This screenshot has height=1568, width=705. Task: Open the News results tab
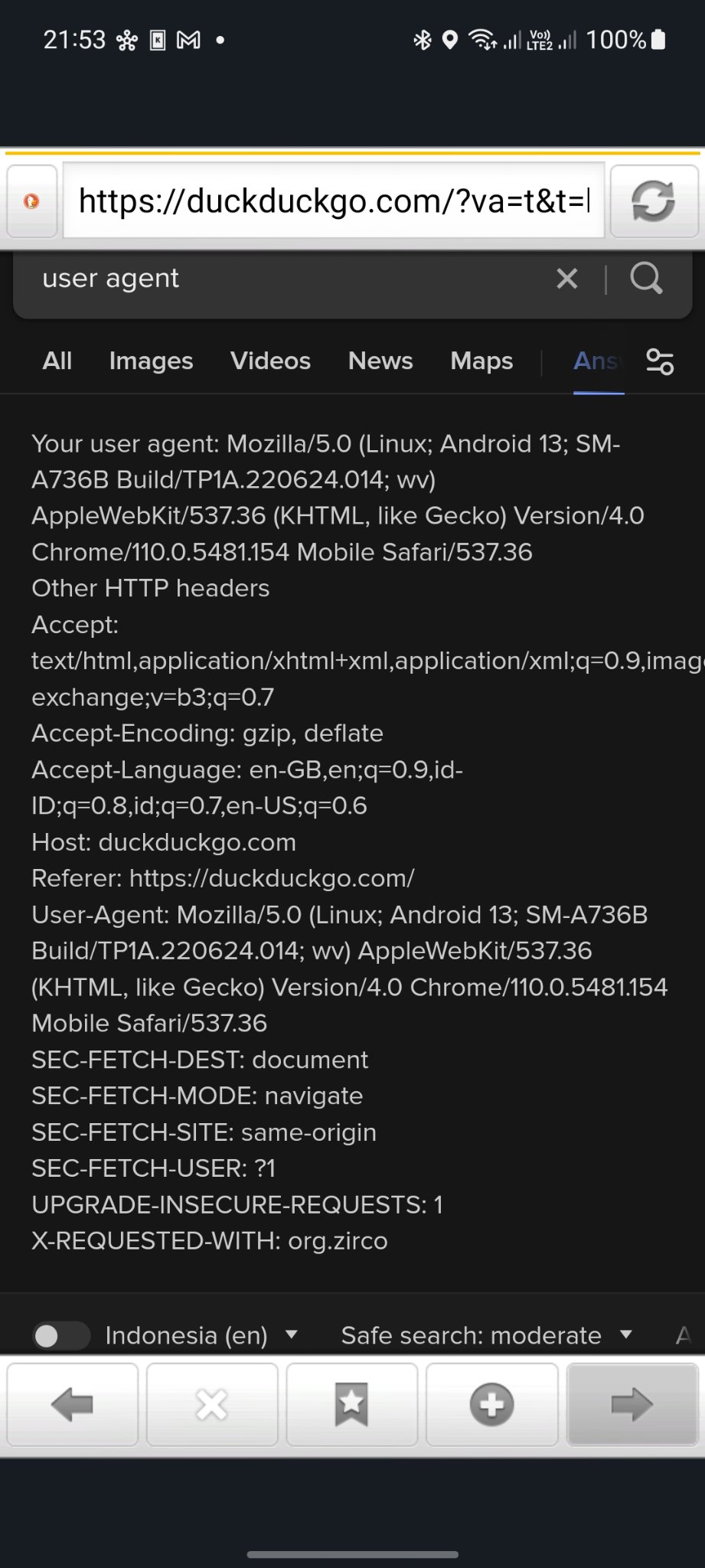pyautogui.click(x=380, y=361)
